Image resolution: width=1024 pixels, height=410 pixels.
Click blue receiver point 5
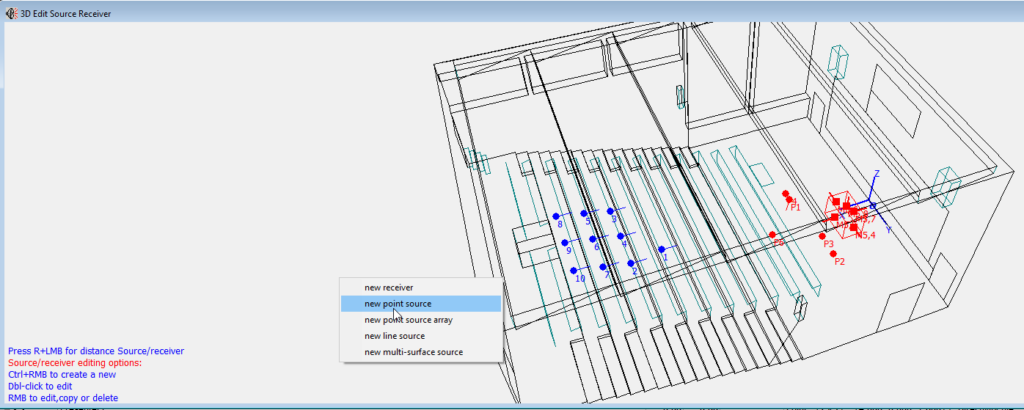click(x=584, y=213)
